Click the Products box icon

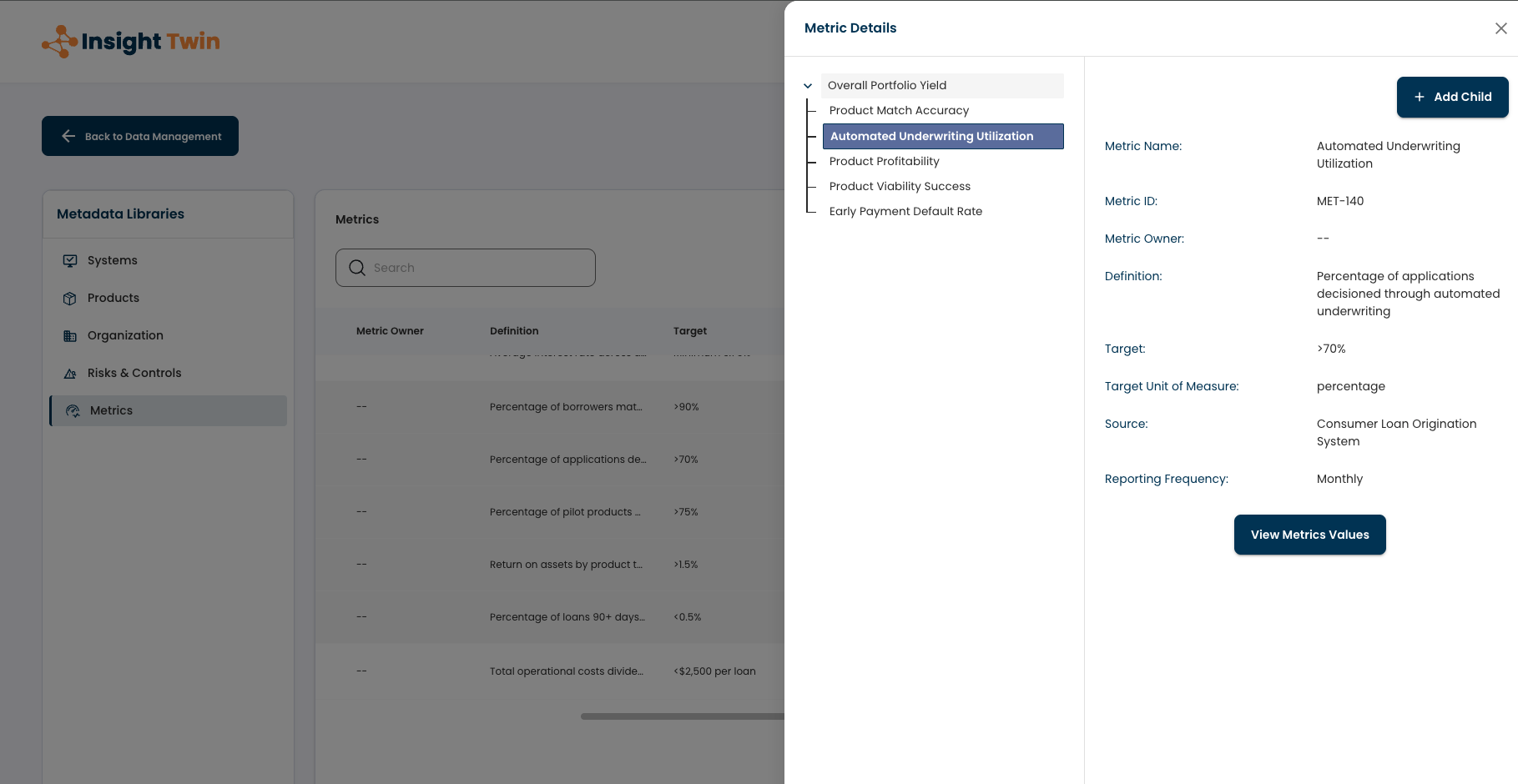click(70, 299)
